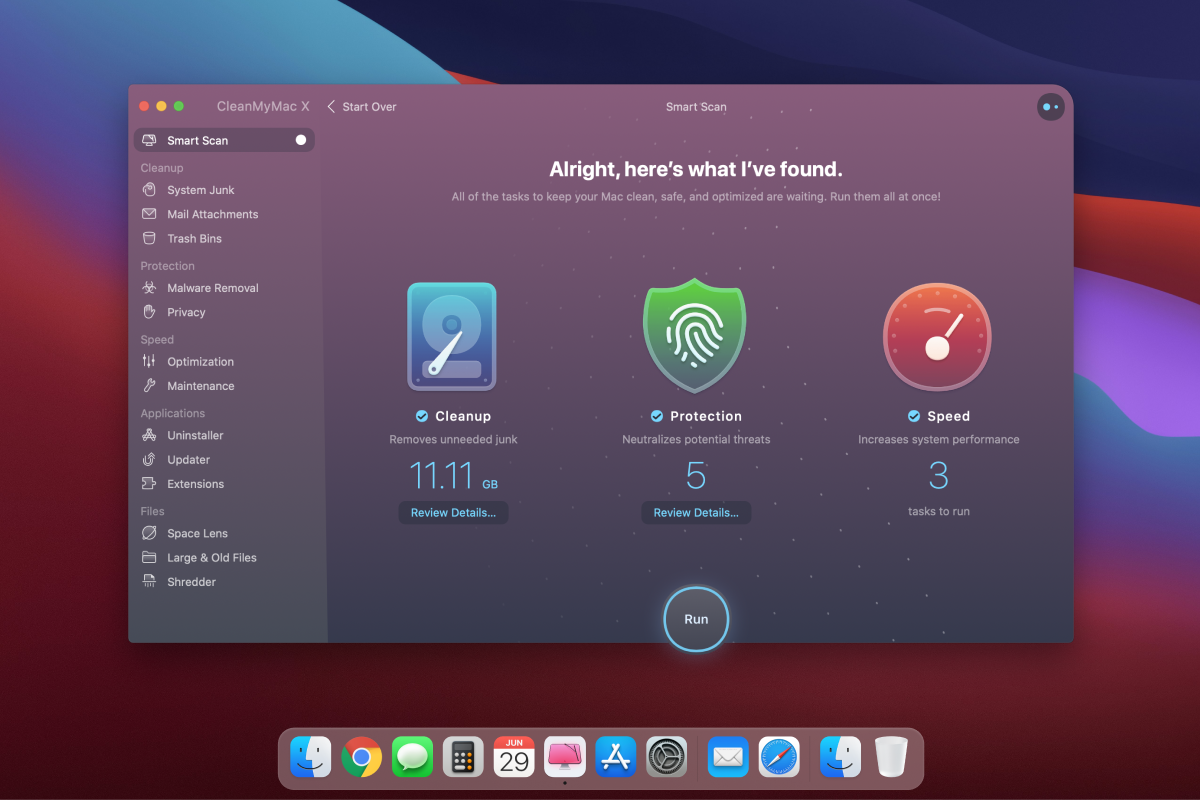
Task: Uncheck the Speed checkbox
Action: pos(914,416)
